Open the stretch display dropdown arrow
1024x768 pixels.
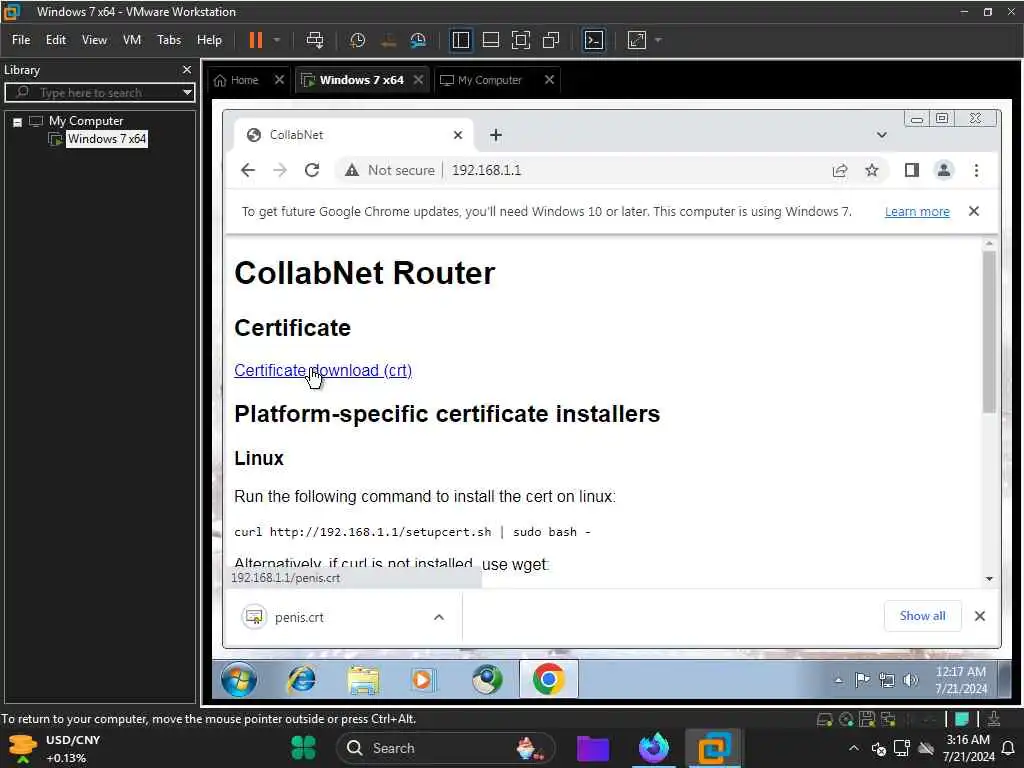pos(658,40)
